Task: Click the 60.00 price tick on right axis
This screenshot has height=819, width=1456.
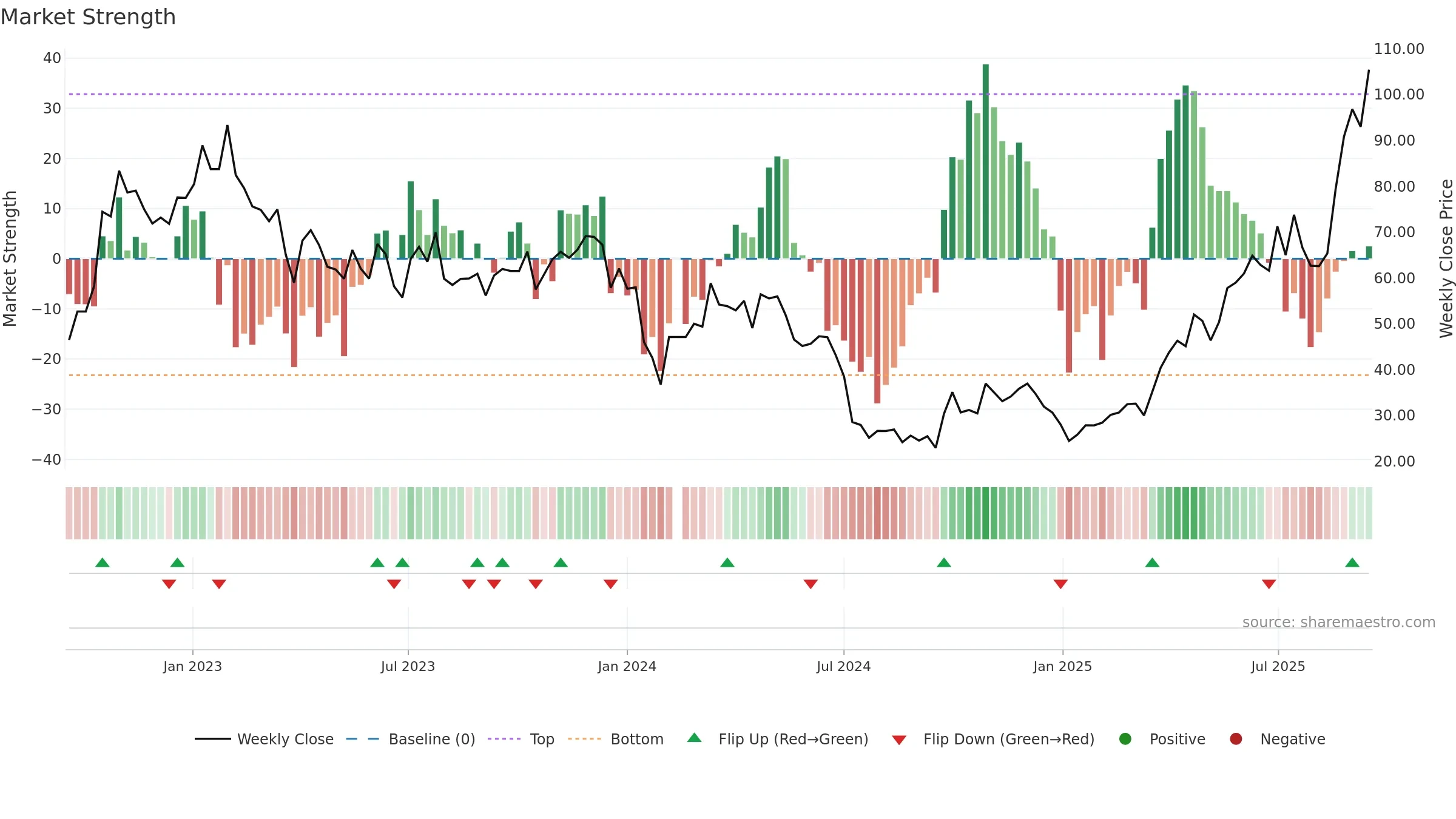Action: [x=1394, y=278]
